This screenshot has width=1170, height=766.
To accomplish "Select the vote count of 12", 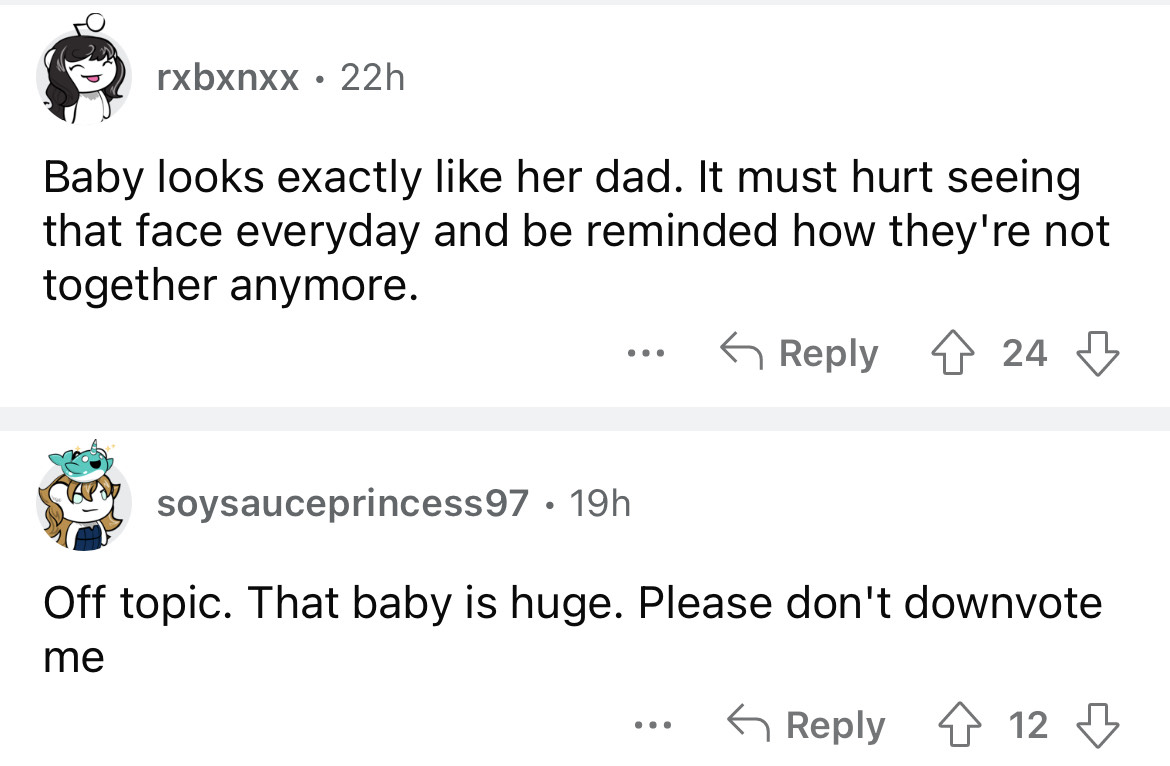I will click(1029, 725).
